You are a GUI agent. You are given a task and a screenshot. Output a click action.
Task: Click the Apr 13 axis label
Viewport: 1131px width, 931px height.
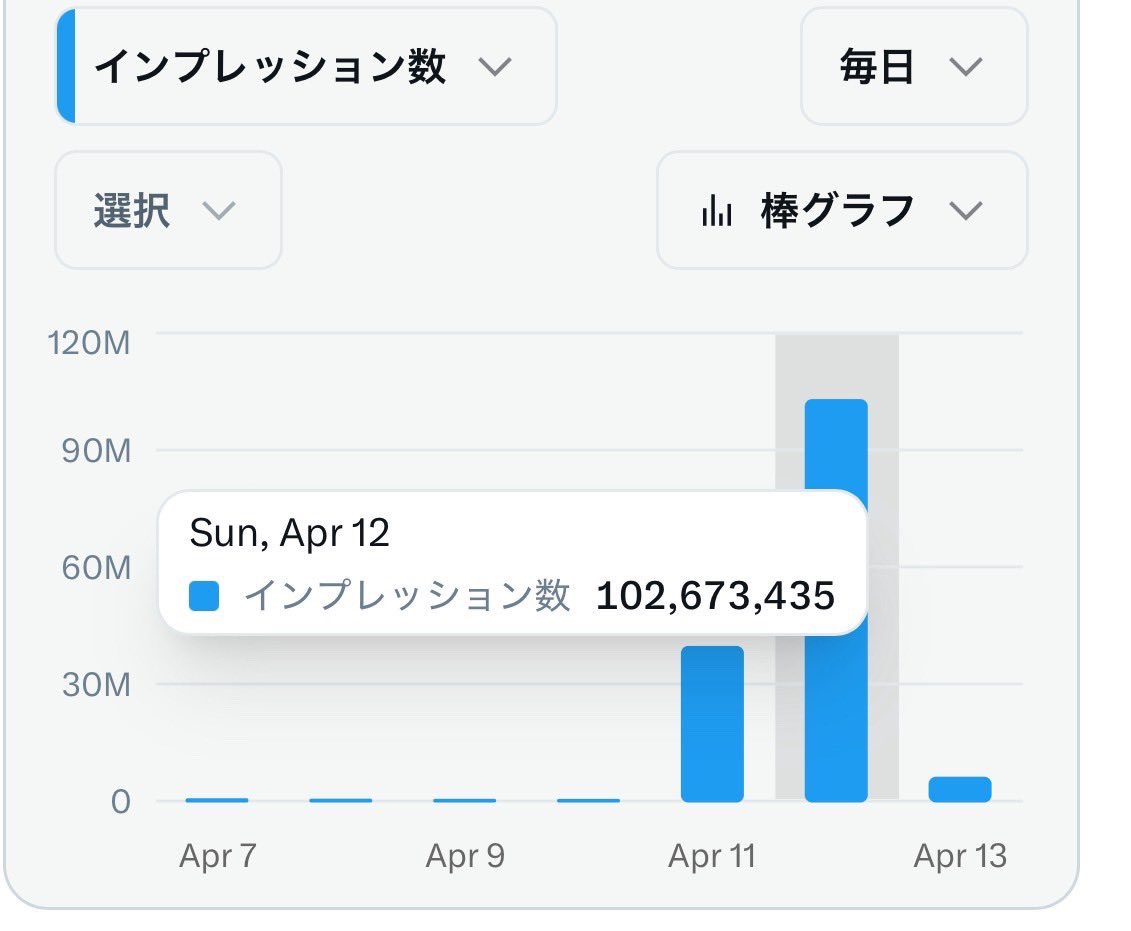[x=960, y=856]
